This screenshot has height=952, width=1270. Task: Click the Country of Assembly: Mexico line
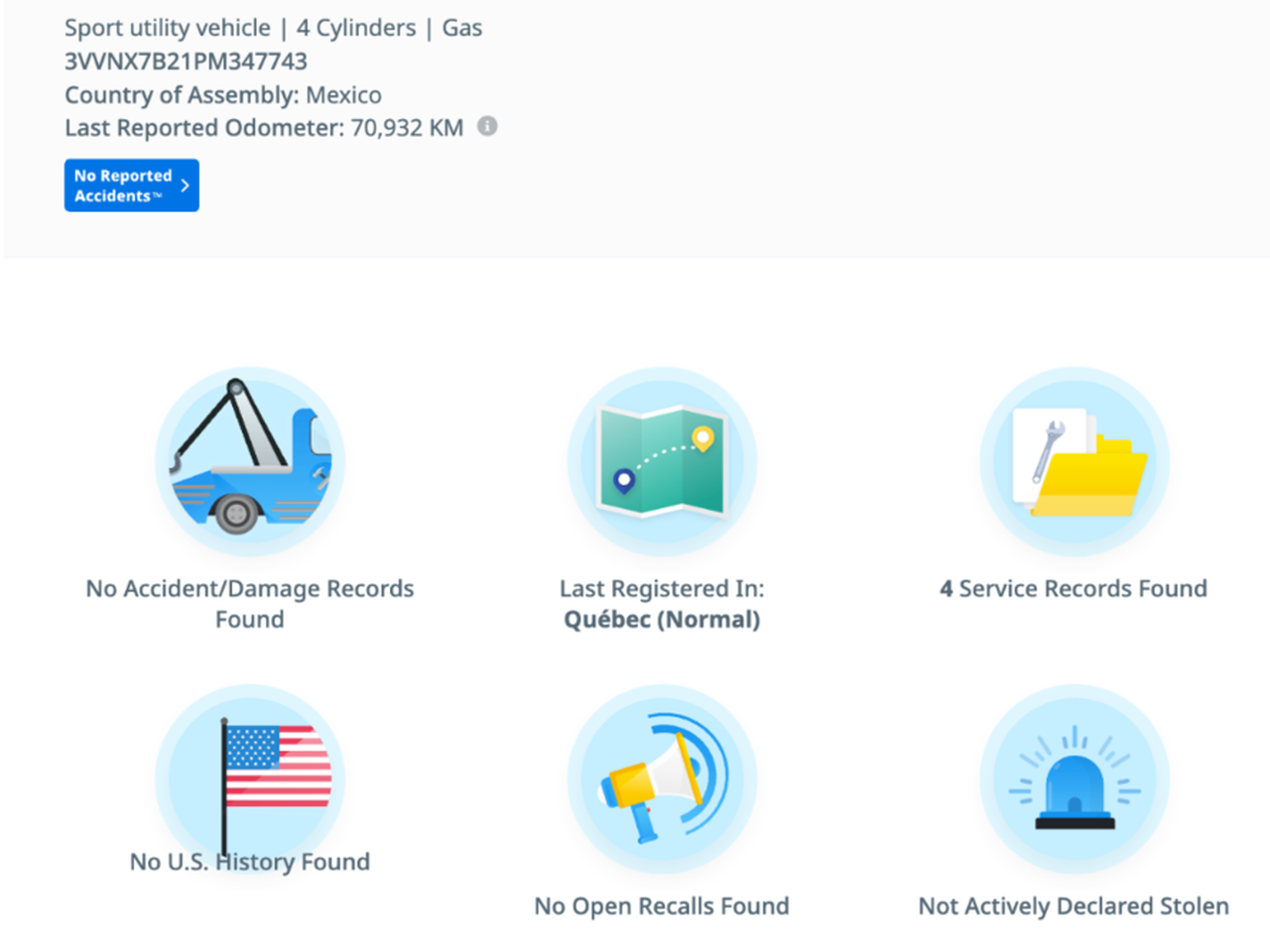pos(223,95)
